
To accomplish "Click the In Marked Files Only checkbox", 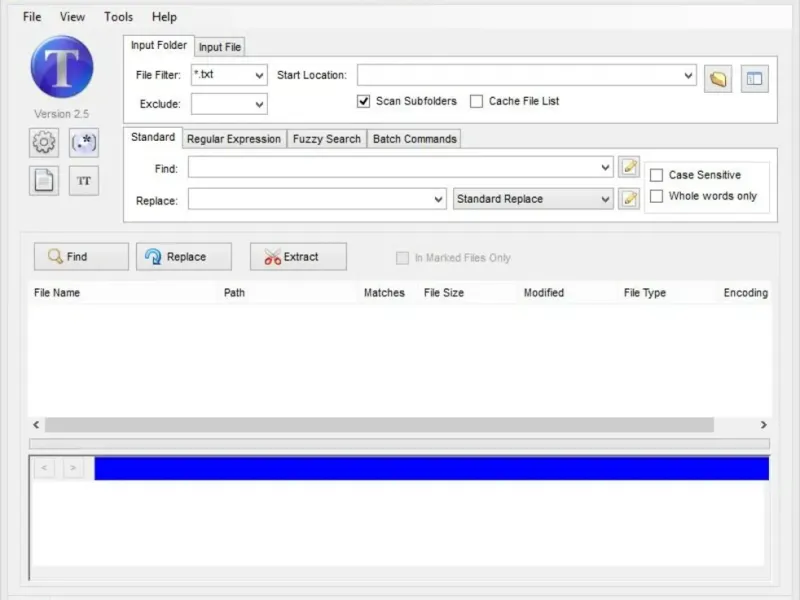I will tap(402, 258).
